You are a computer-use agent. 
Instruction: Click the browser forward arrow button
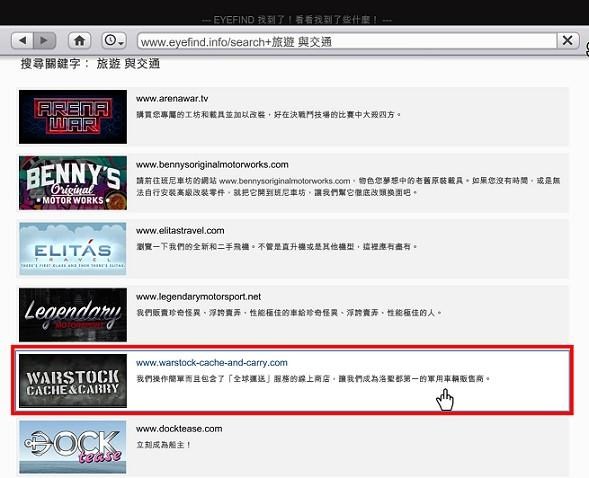pos(45,41)
